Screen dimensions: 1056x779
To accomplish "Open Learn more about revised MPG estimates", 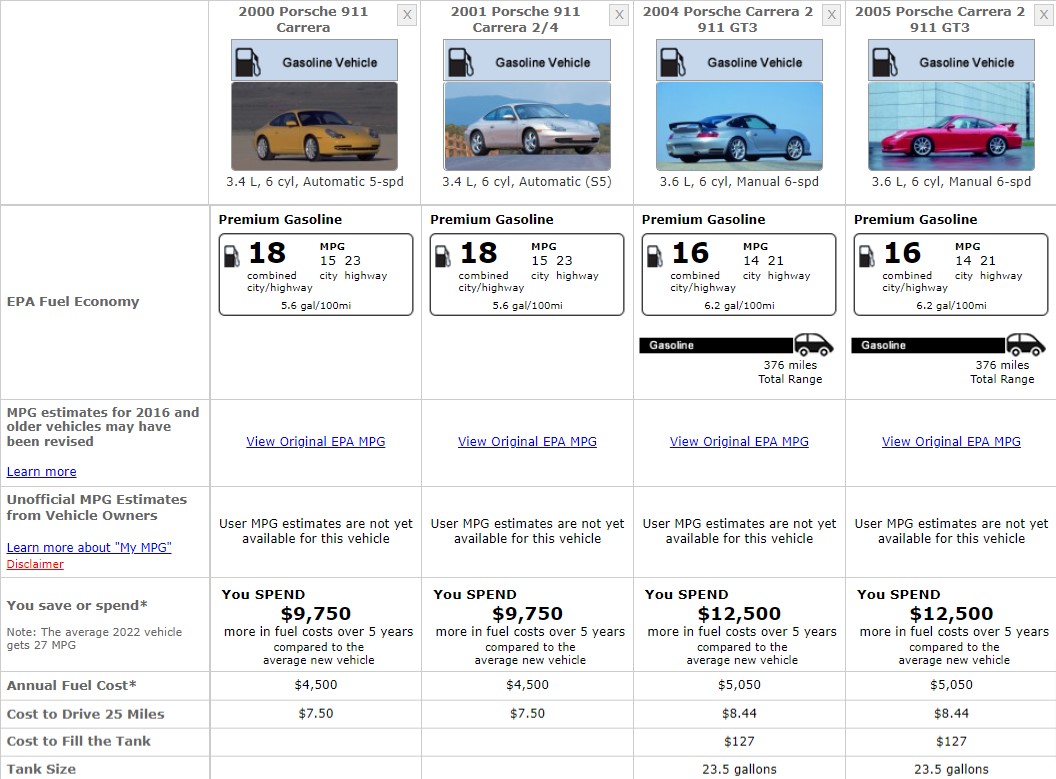I will (x=42, y=472).
